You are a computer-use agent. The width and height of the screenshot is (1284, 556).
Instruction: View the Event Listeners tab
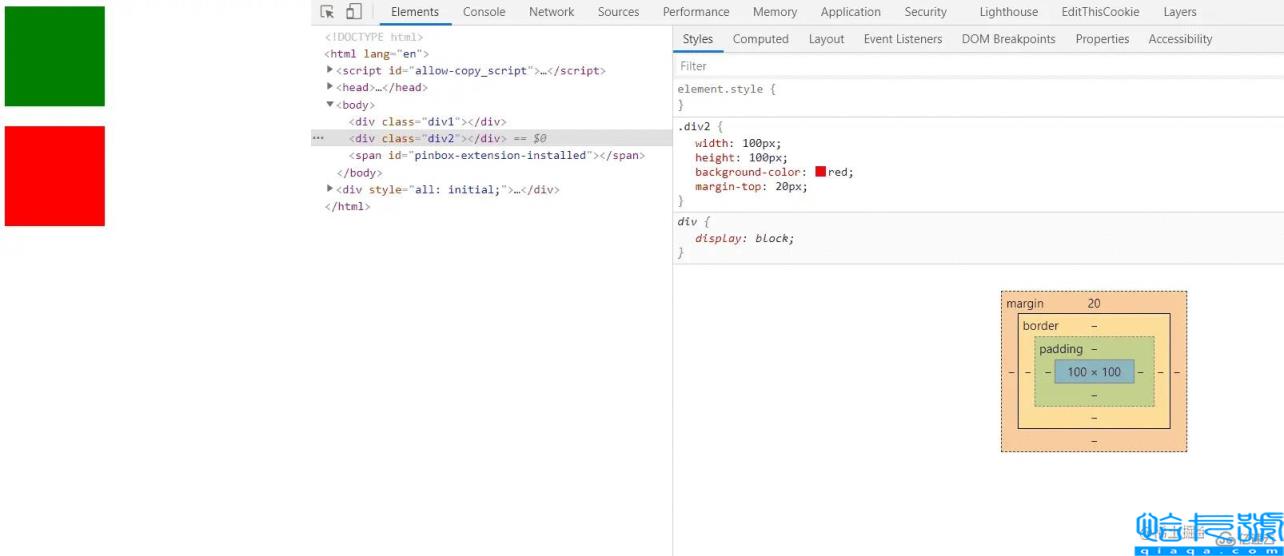click(x=903, y=39)
